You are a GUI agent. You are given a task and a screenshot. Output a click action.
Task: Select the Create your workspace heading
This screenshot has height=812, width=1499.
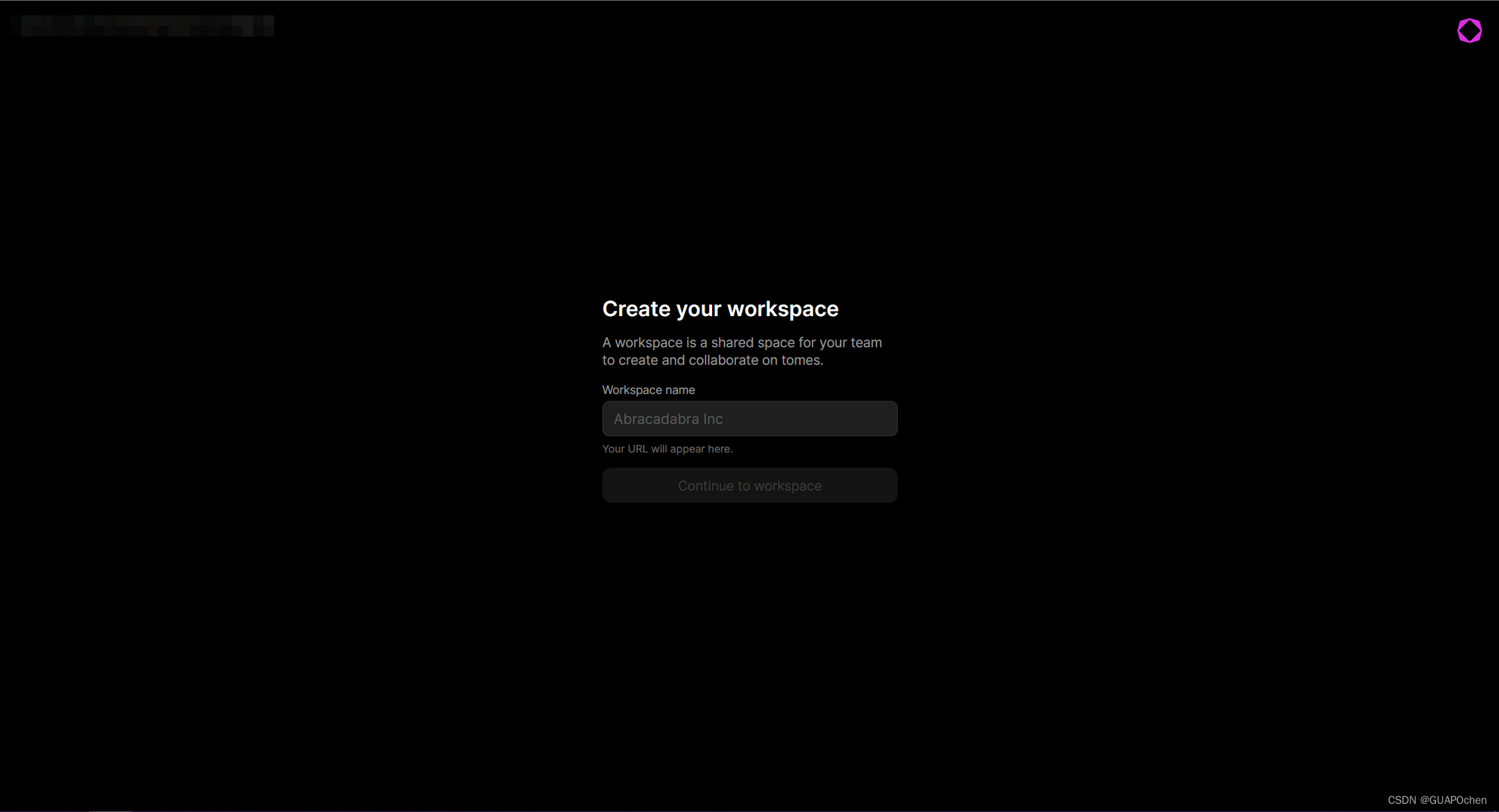[720, 309]
